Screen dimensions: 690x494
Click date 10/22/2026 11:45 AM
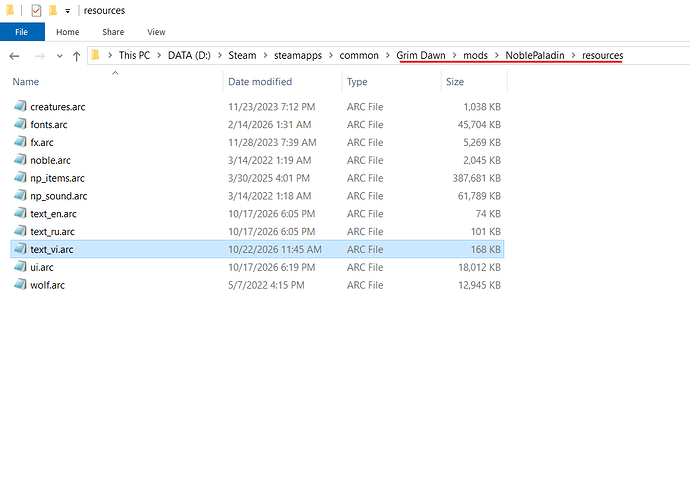click(x=275, y=249)
